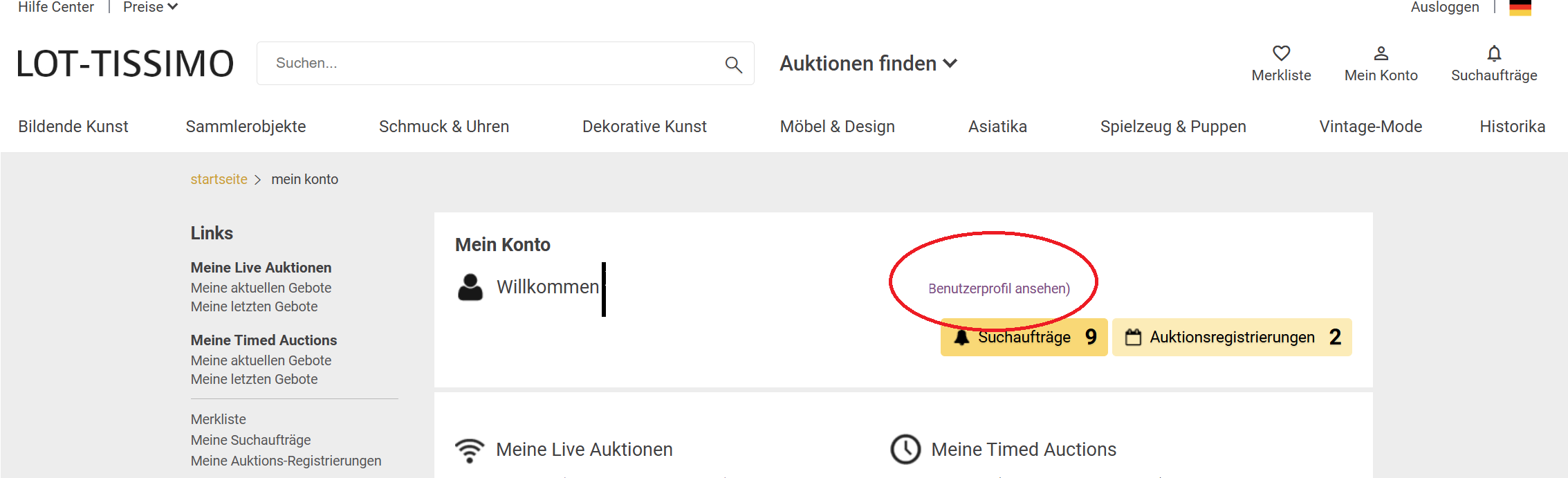
Task: Expand the Preise dropdown
Action: point(150,8)
